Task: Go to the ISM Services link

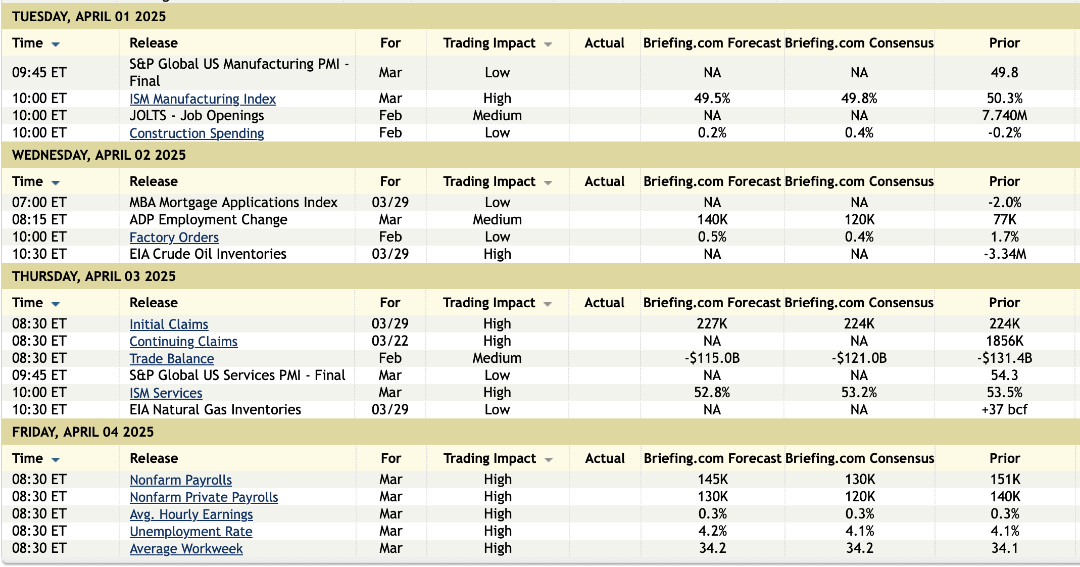Action: [x=165, y=393]
